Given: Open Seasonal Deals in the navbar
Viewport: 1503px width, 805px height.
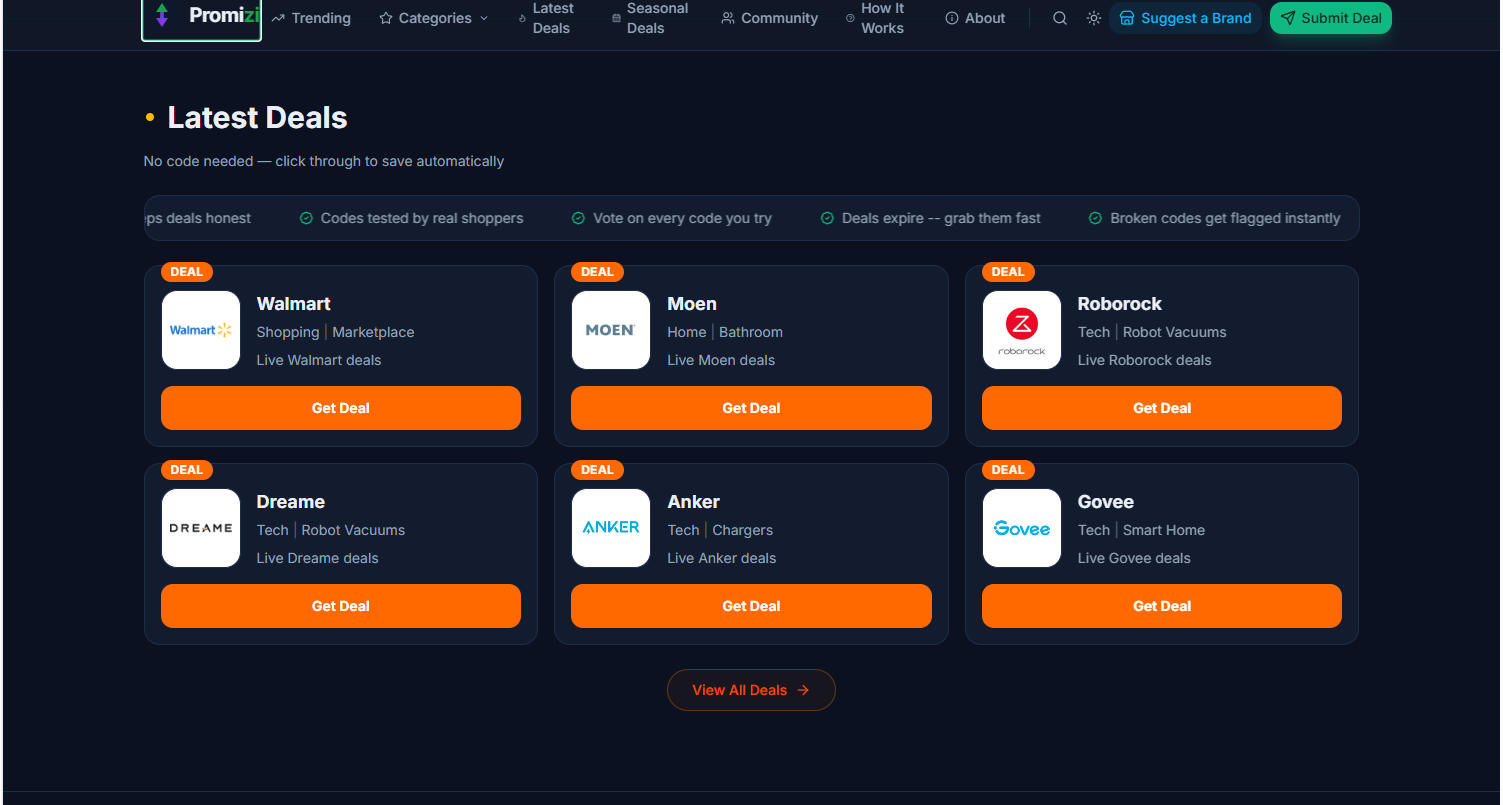Looking at the screenshot, I should [650, 18].
